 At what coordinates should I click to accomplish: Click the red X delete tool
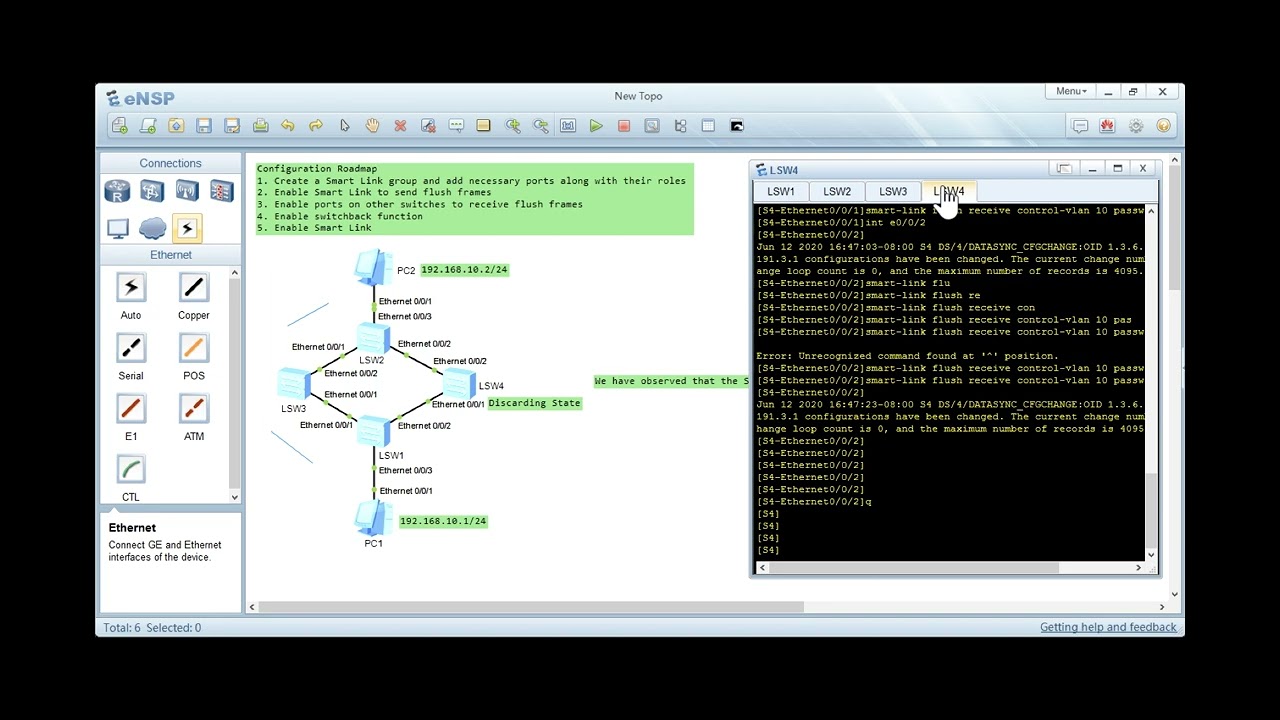click(400, 126)
